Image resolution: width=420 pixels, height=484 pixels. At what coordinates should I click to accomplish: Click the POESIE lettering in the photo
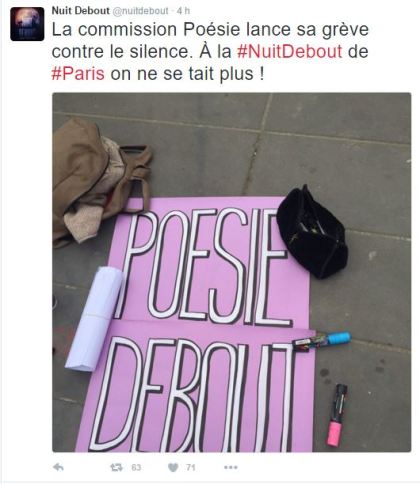pyautogui.click(x=203, y=265)
